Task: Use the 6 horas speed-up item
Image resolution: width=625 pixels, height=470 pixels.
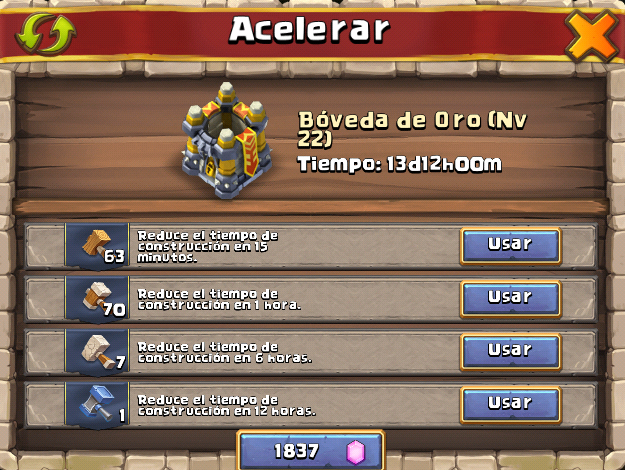Action: click(511, 352)
